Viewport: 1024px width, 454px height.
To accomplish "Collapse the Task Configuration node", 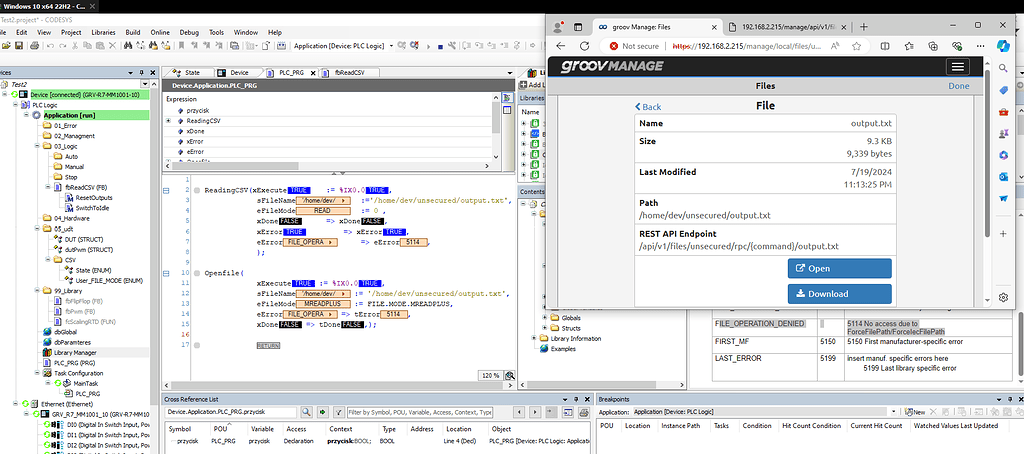I will 37,373.
